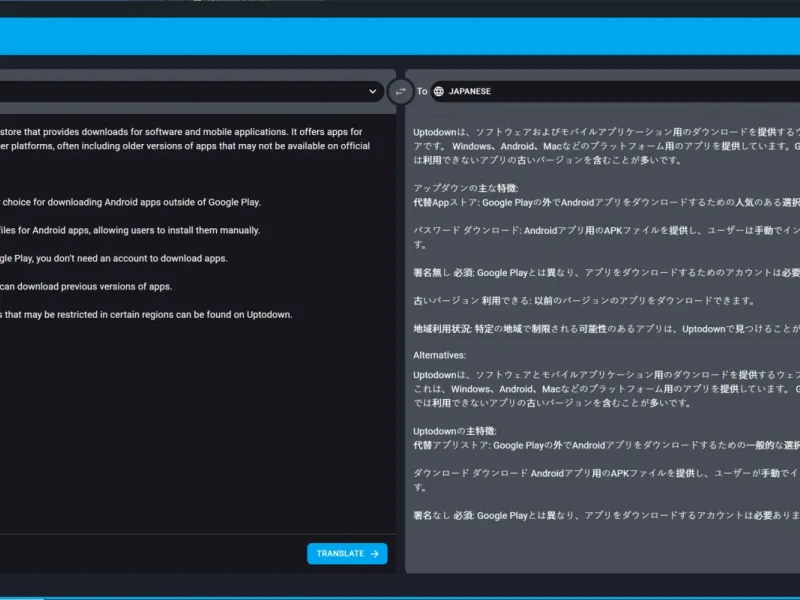Click the line ending 'found on Uptodown.'
This screenshot has width=800, height=600.
(x=146, y=314)
